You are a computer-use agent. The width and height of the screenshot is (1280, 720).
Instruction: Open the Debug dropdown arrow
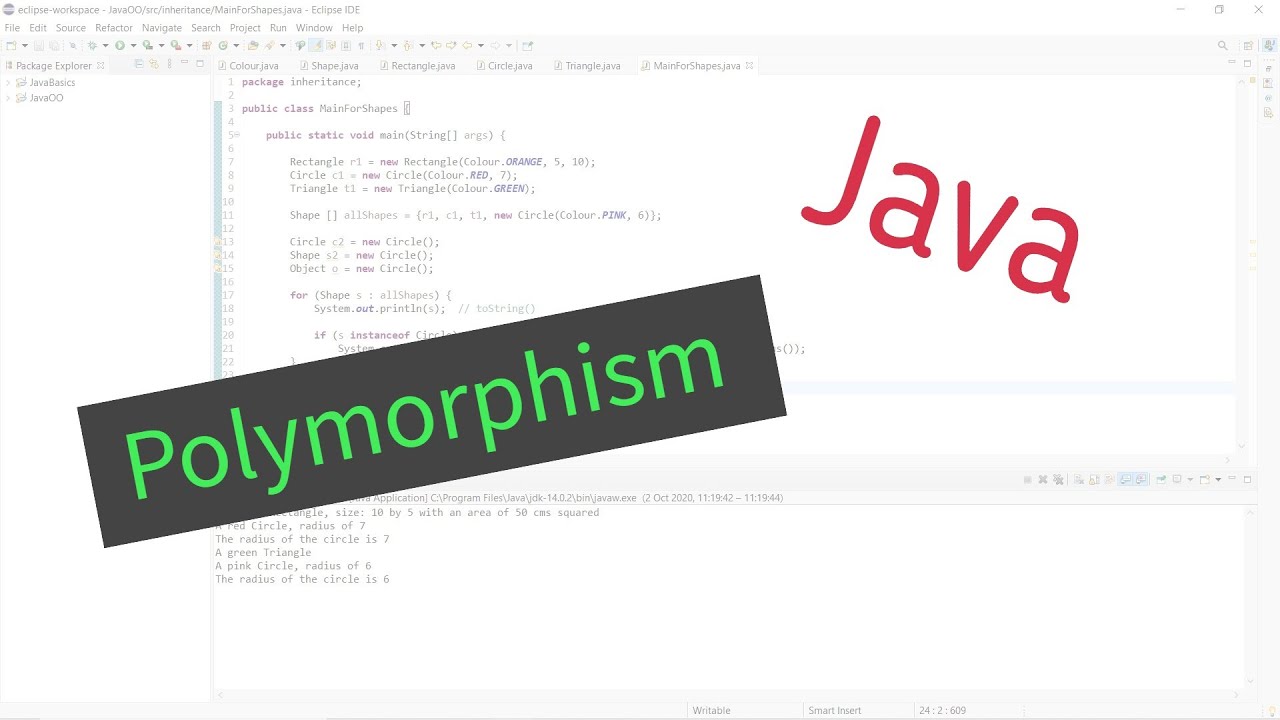tap(105, 45)
